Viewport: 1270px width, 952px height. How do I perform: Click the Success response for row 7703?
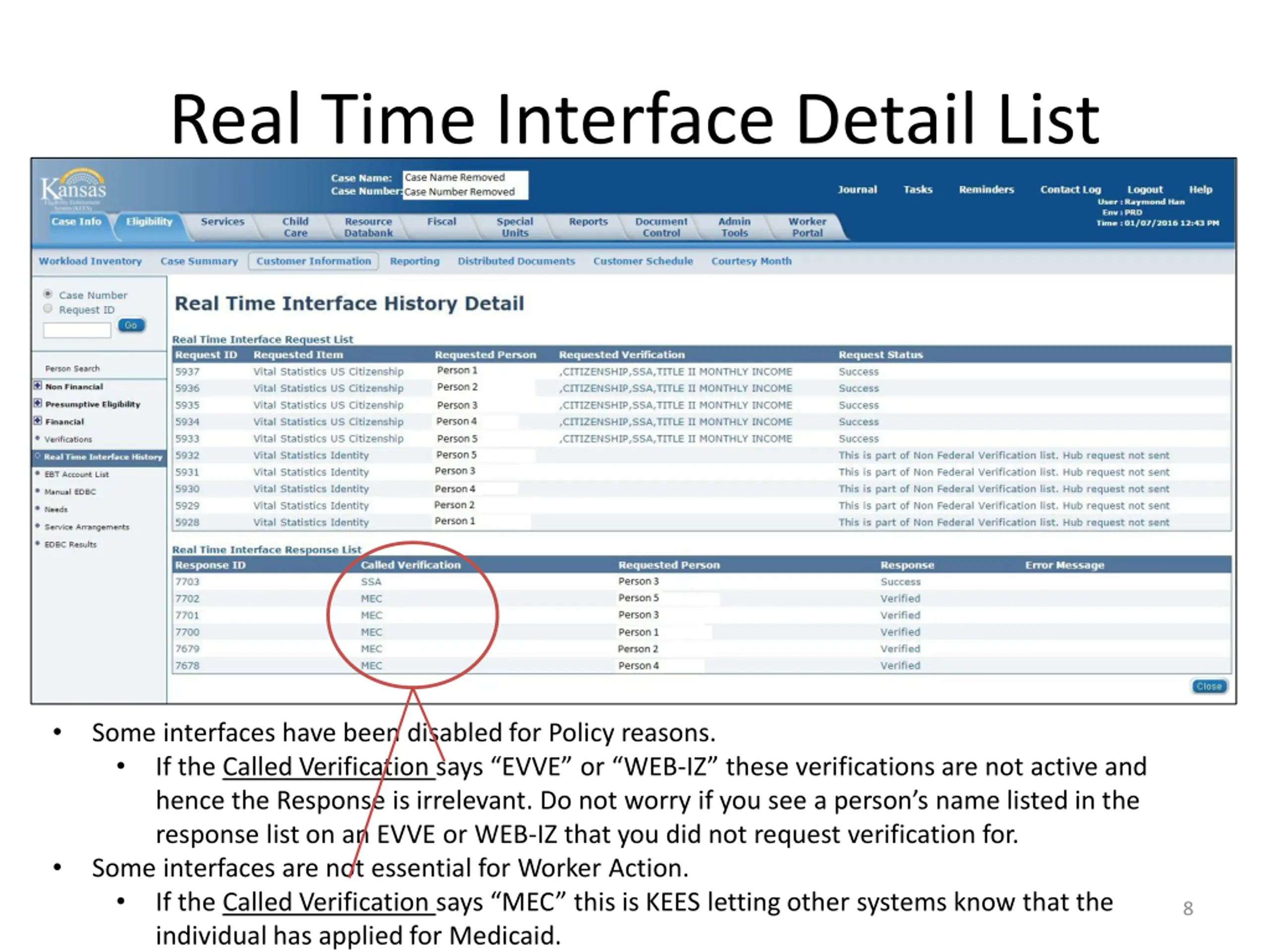click(900, 582)
